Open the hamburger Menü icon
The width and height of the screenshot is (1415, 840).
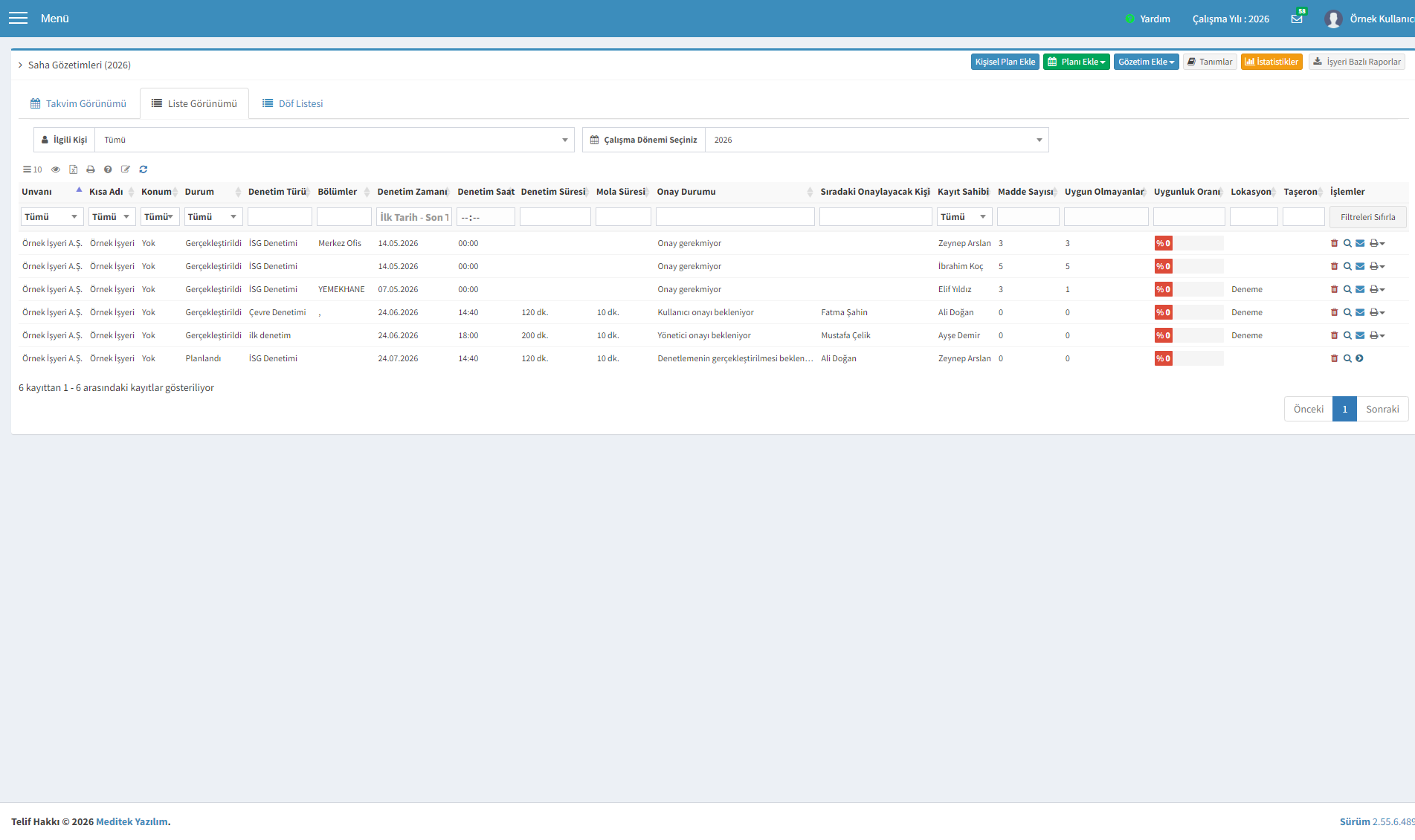point(18,18)
